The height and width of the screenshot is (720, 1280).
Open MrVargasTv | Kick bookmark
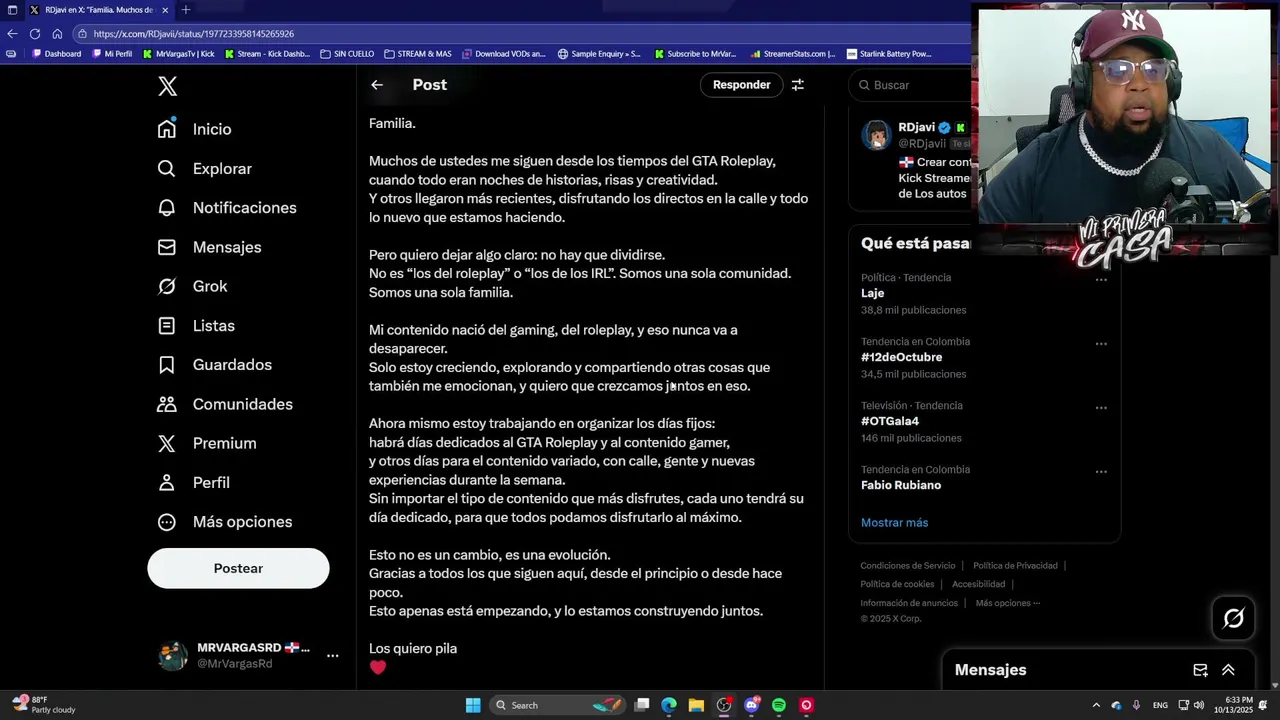pos(178,54)
